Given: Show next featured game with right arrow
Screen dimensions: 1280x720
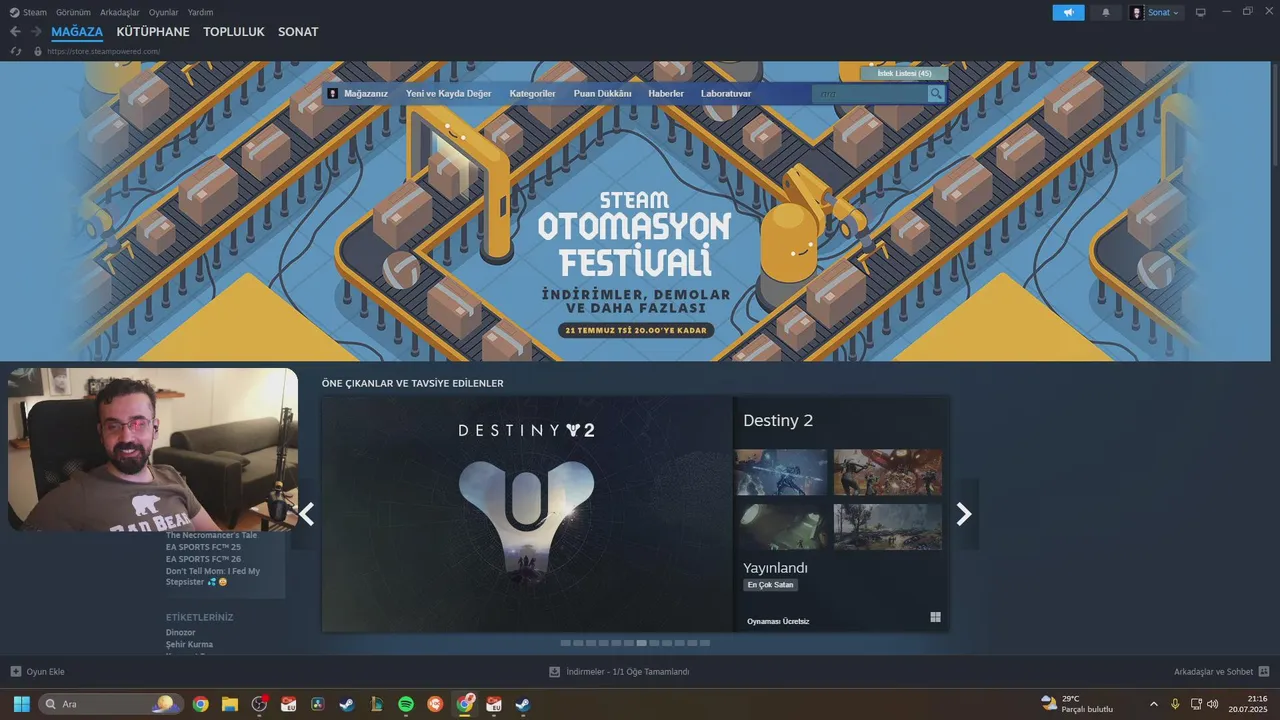Looking at the screenshot, I should tap(964, 514).
